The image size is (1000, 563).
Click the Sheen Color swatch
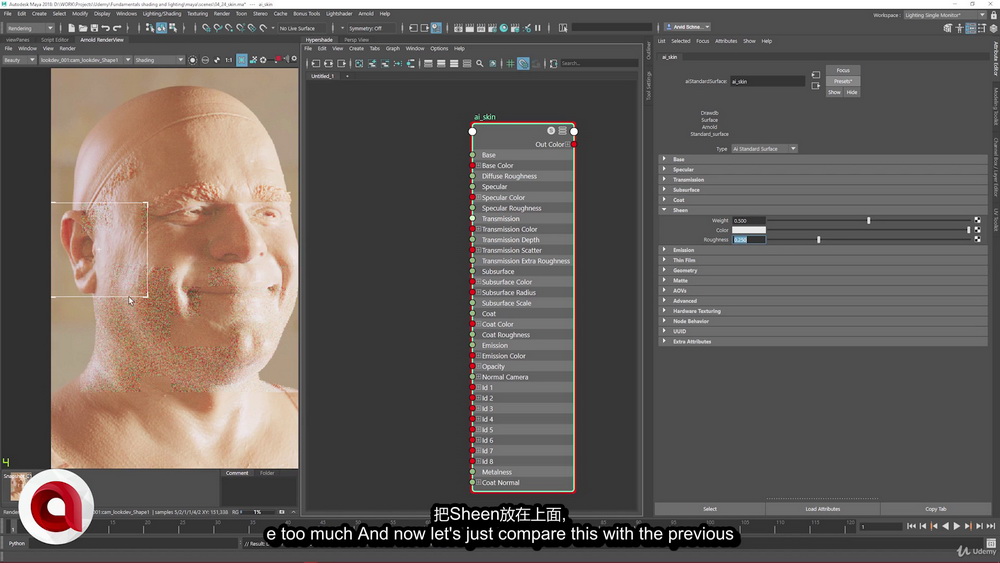749,230
